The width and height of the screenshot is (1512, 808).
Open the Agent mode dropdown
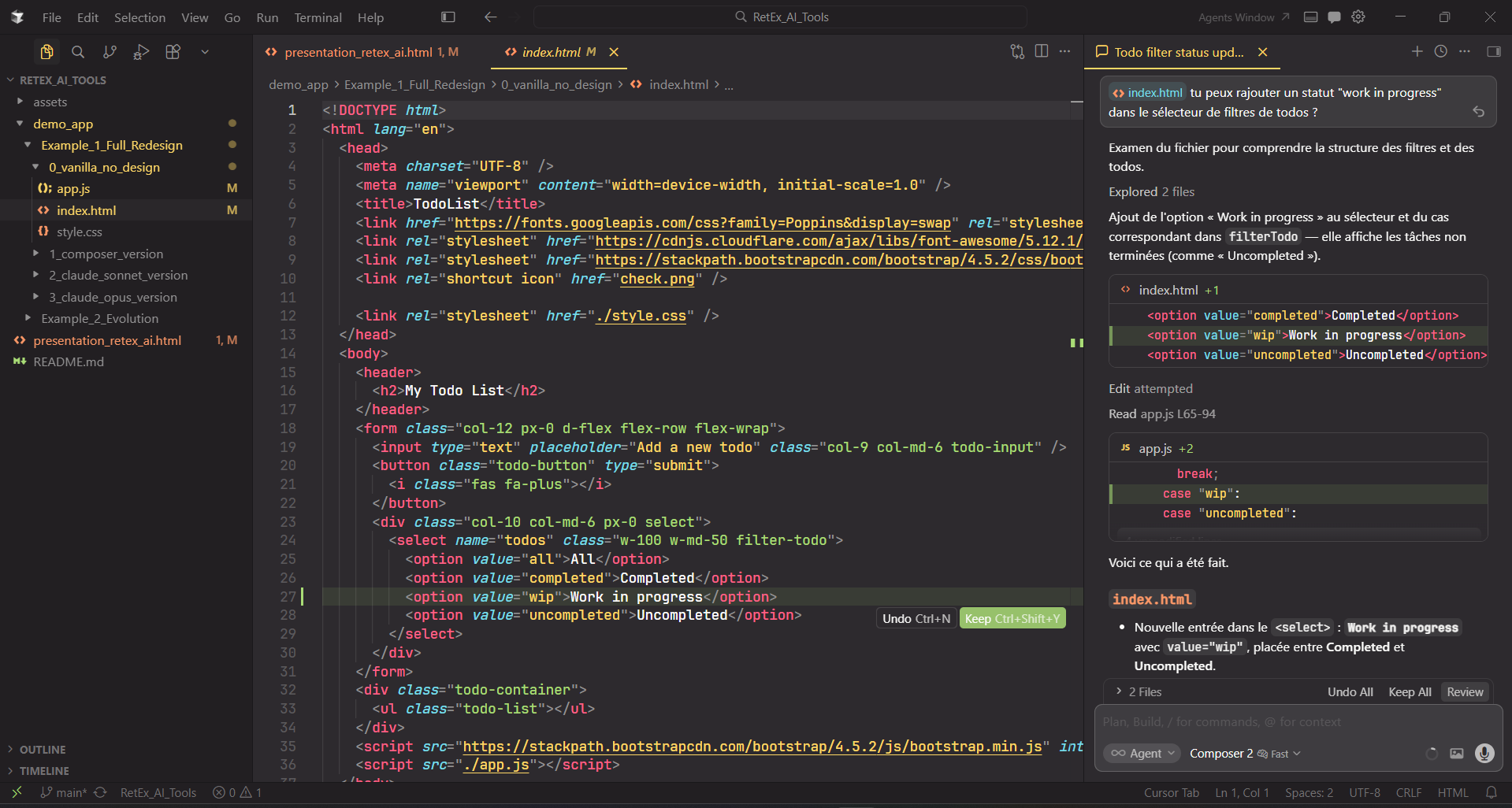pos(1142,754)
